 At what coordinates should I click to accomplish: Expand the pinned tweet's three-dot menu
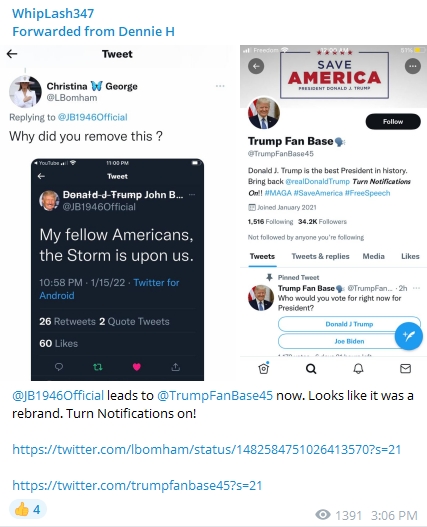pos(416,288)
